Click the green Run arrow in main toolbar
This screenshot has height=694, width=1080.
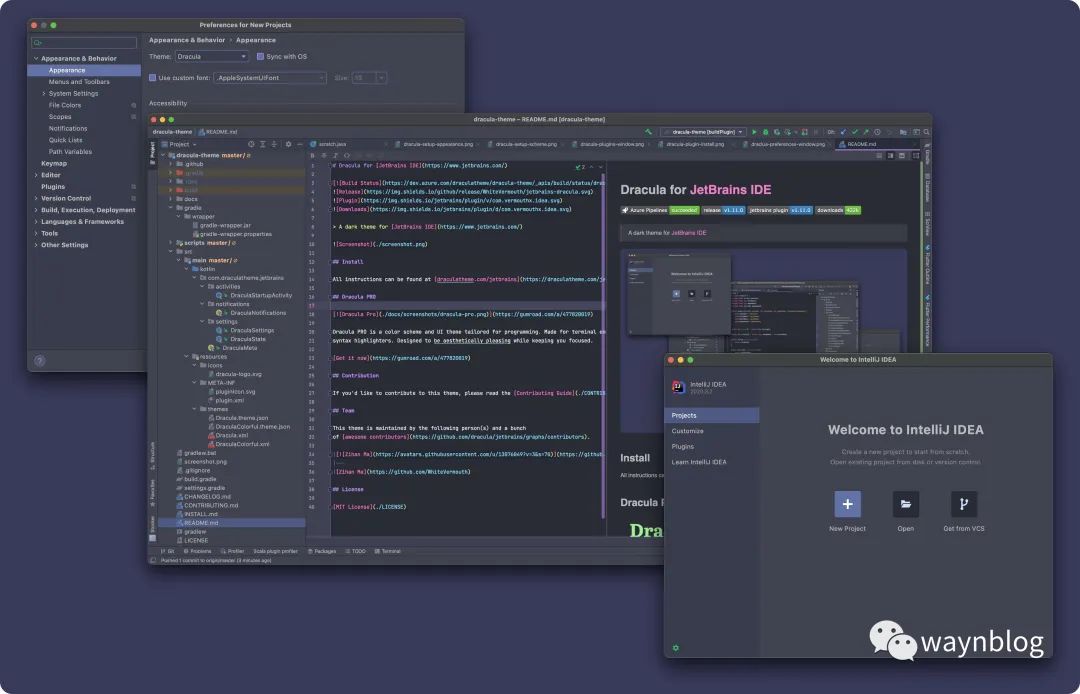coord(754,132)
